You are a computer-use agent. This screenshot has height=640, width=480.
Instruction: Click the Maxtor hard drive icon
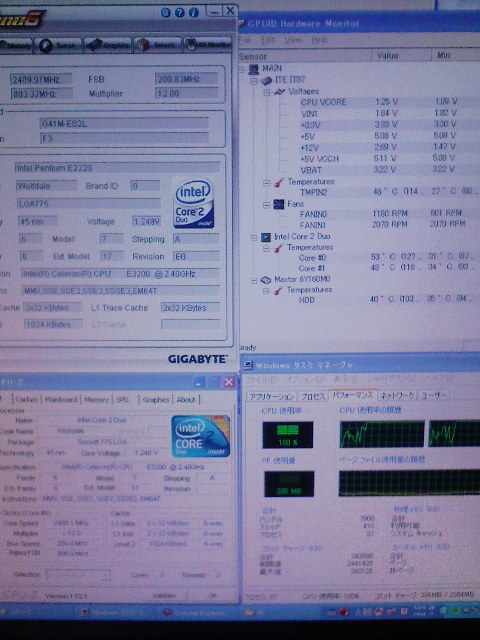(x=266, y=280)
